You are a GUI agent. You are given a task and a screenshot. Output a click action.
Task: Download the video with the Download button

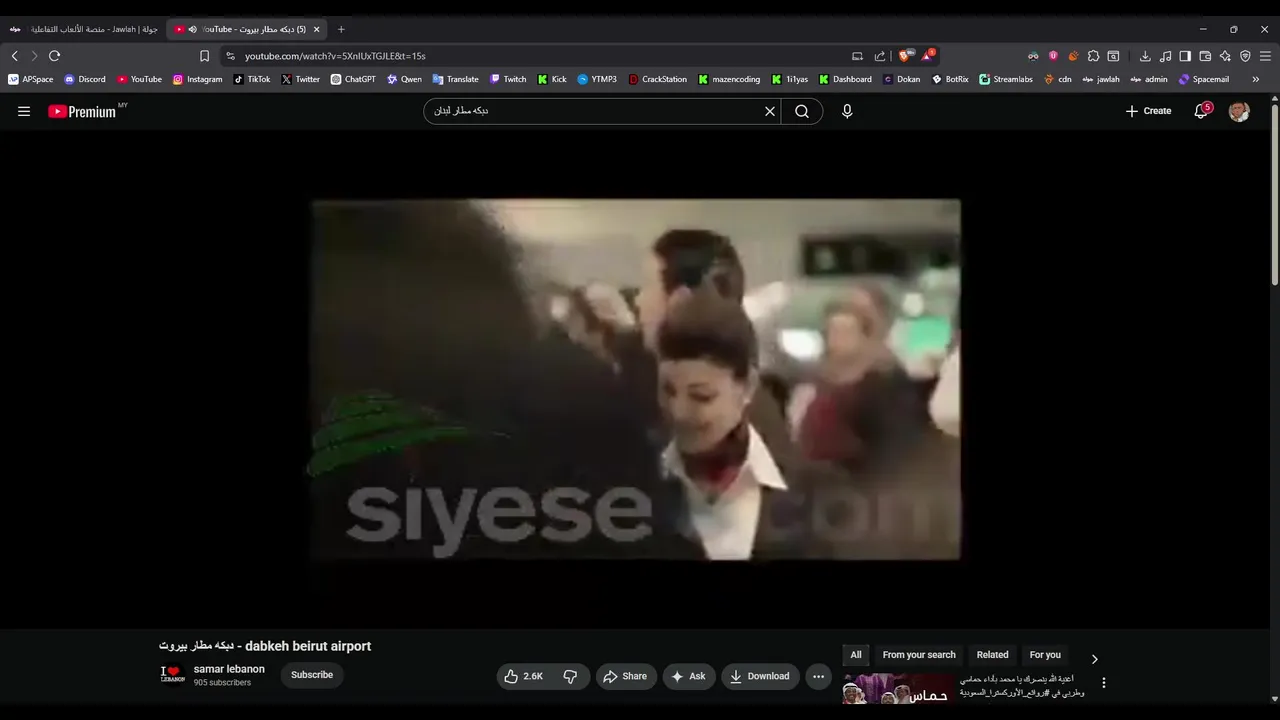760,676
